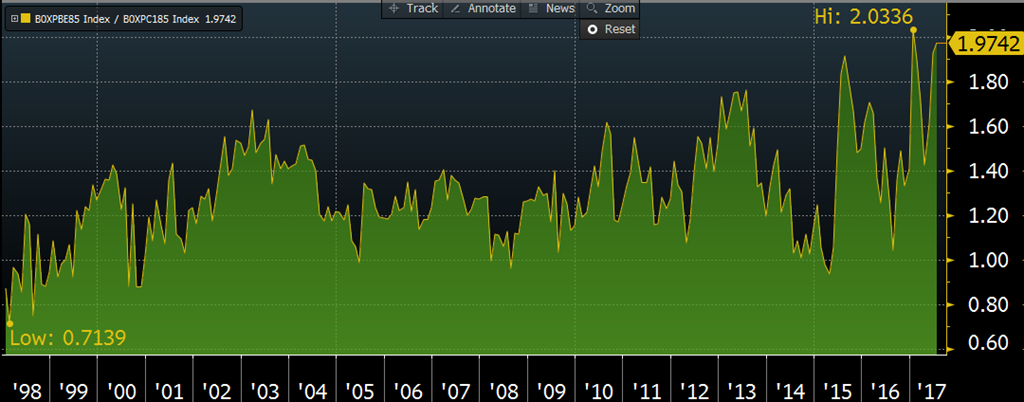The image size is (1024, 402).
Task: Select the 1.9742 last value tag
Action: point(988,43)
